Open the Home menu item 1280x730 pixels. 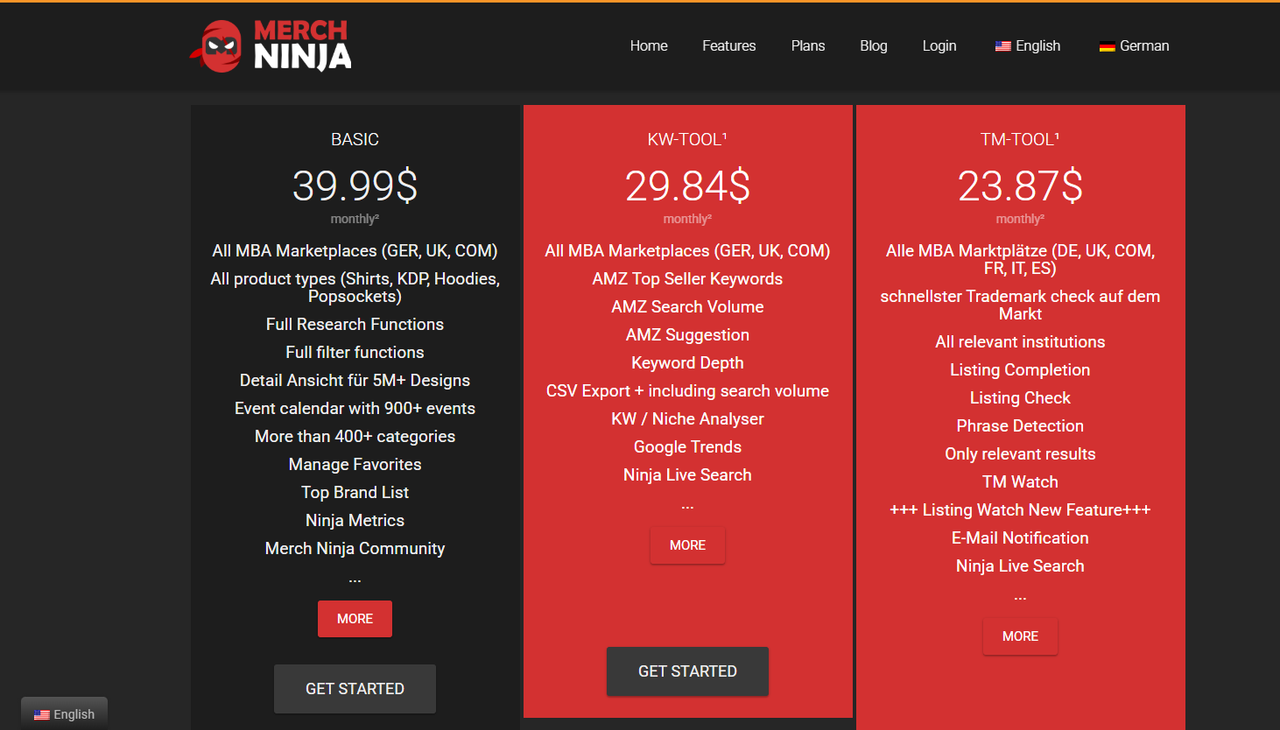[x=649, y=46]
